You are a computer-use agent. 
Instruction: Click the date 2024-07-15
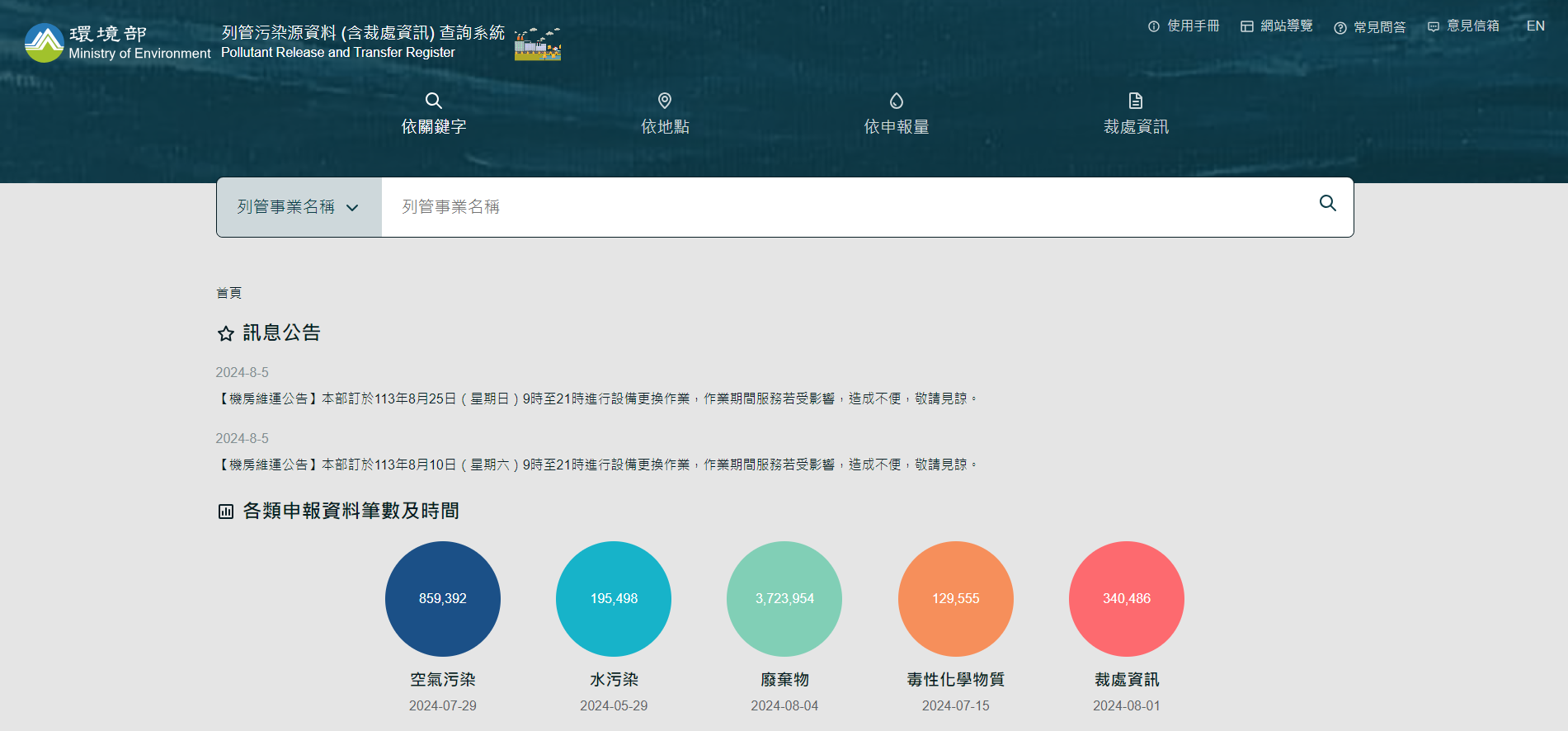click(956, 706)
